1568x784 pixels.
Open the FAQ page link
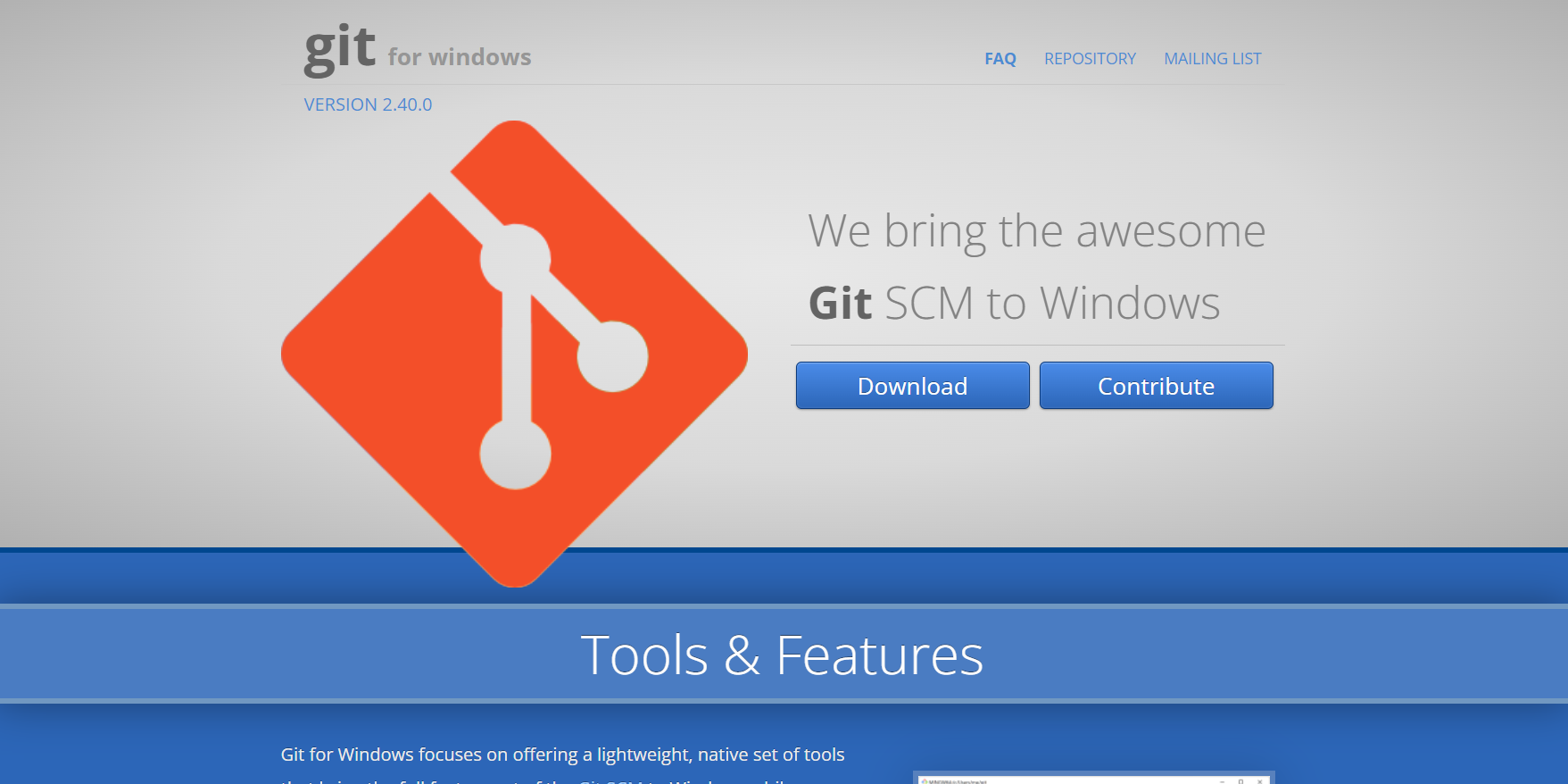[x=1000, y=59]
